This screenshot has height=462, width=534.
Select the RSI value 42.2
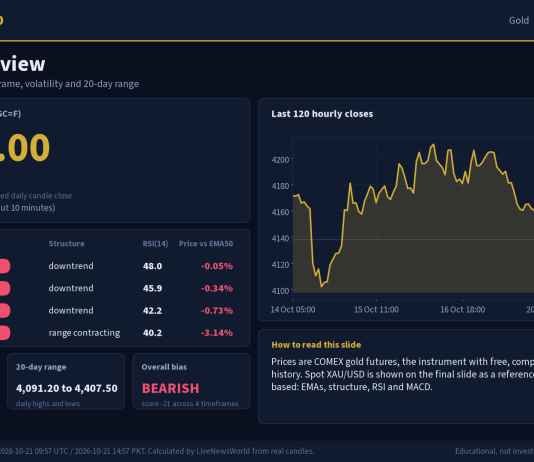(x=152, y=310)
